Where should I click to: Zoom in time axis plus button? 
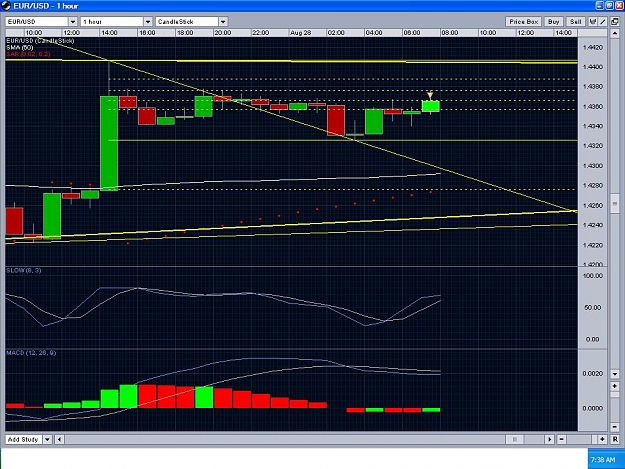602,439
